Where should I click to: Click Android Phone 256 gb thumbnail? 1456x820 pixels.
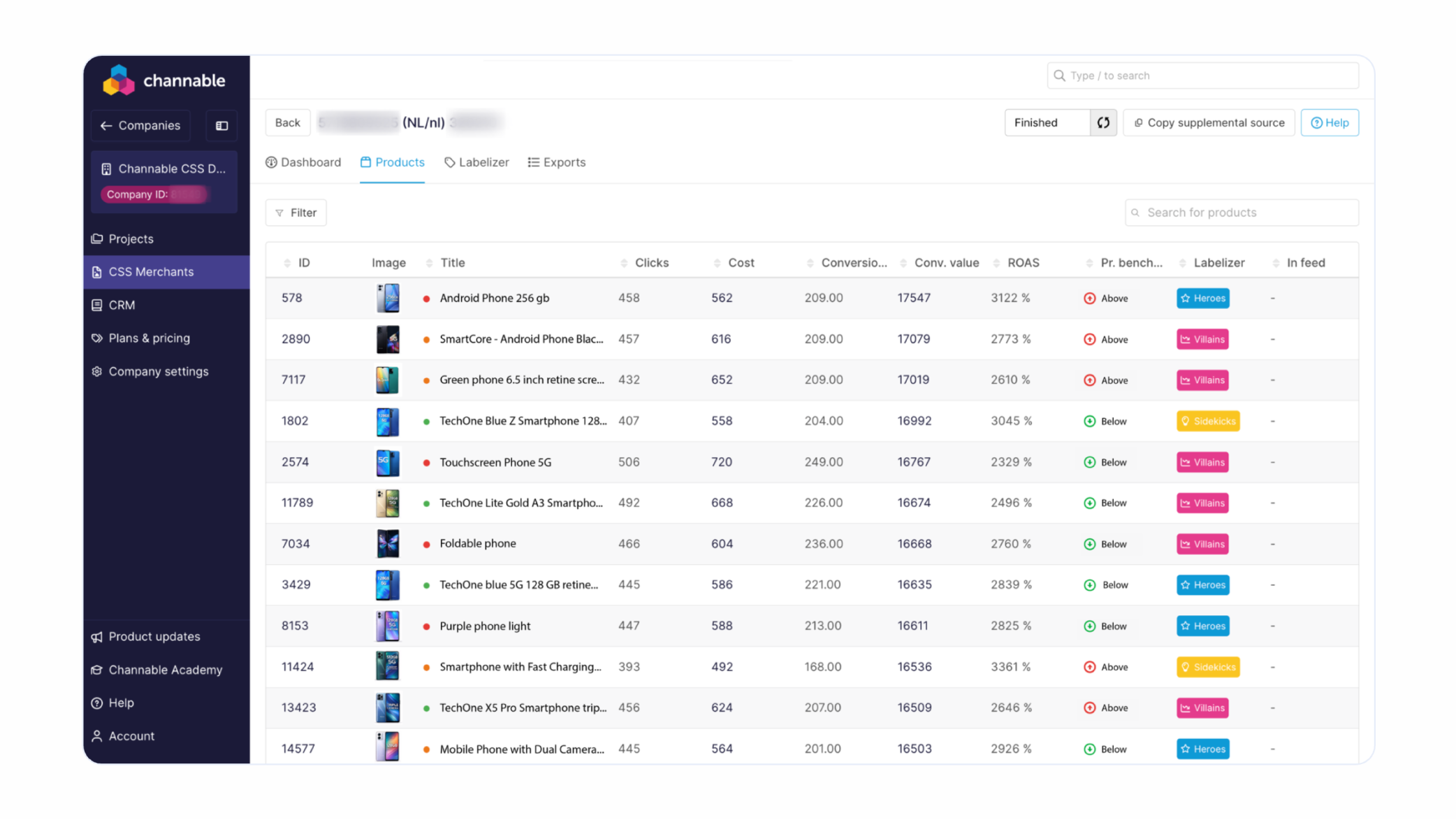pos(388,298)
